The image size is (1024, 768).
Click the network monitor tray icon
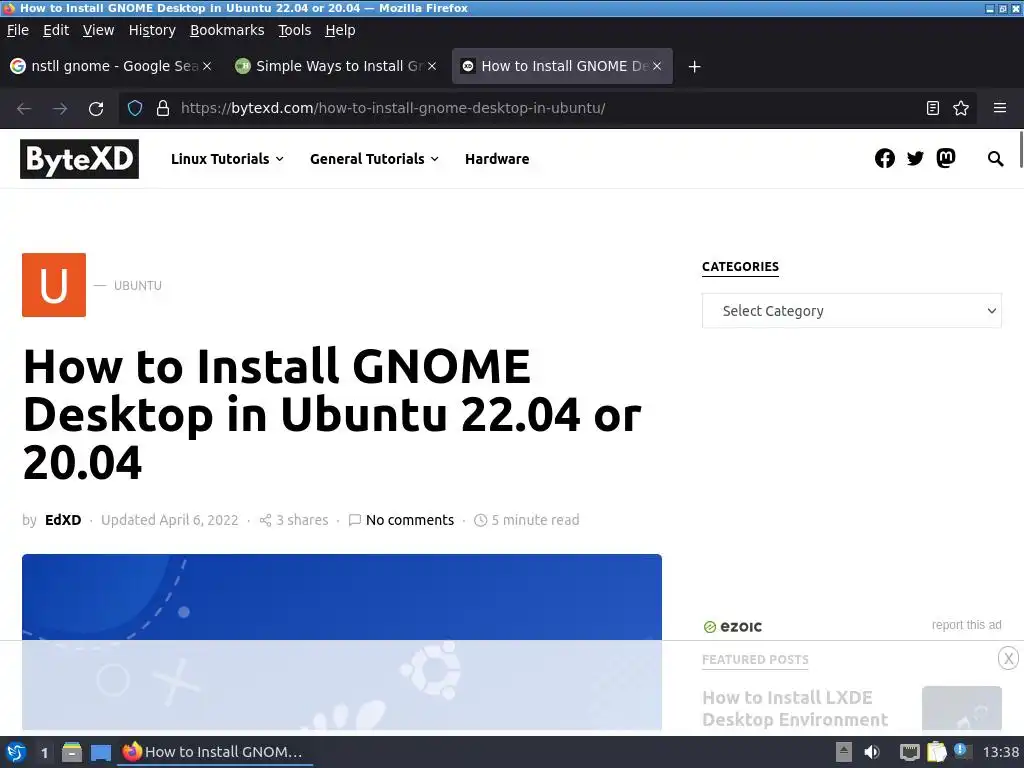(x=909, y=752)
